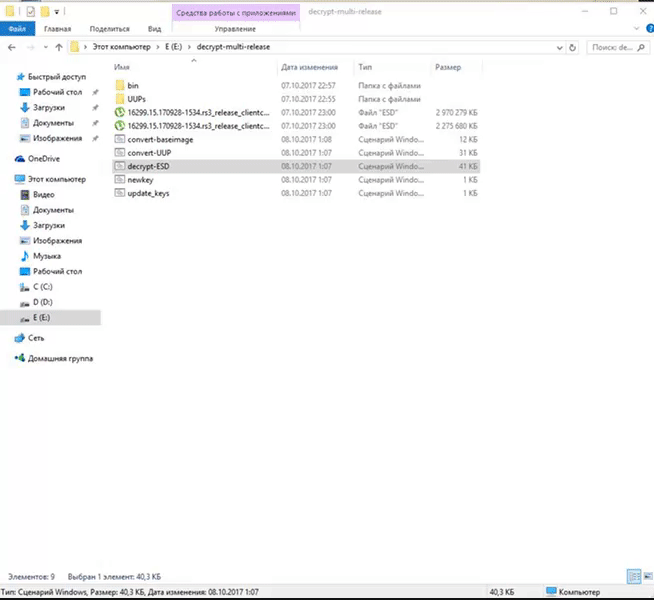Open Музыка folder in sidebar
Image resolution: width=654 pixels, height=600 pixels.
tap(47, 256)
